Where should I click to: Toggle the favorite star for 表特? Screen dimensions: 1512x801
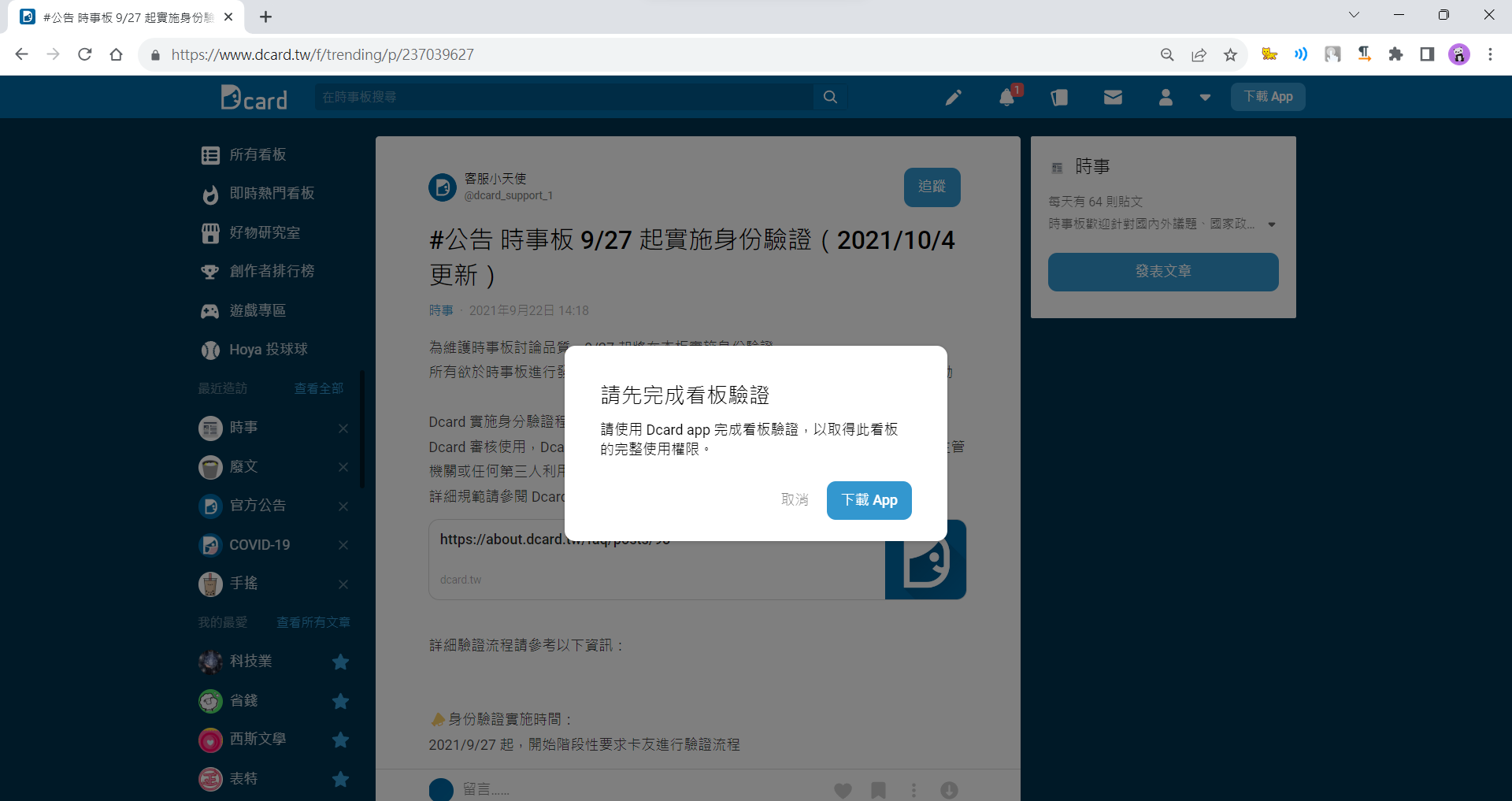point(340,779)
